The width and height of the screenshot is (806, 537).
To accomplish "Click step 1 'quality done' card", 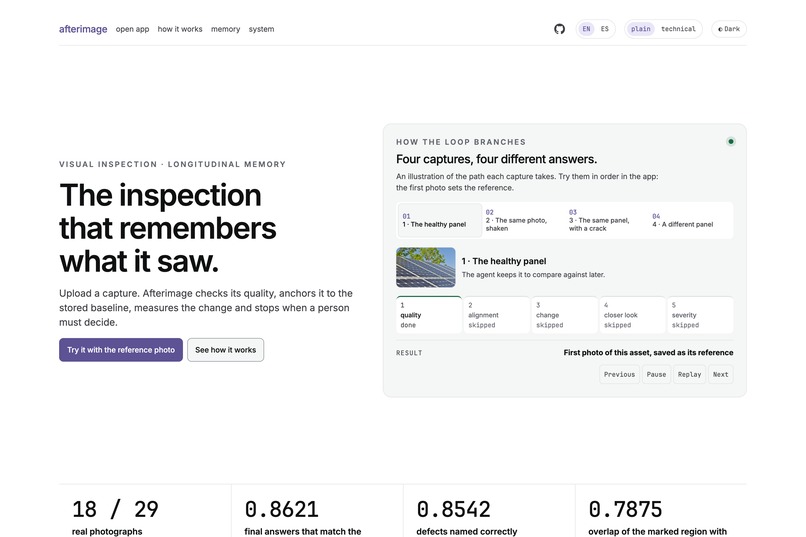I will coord(429,315).
